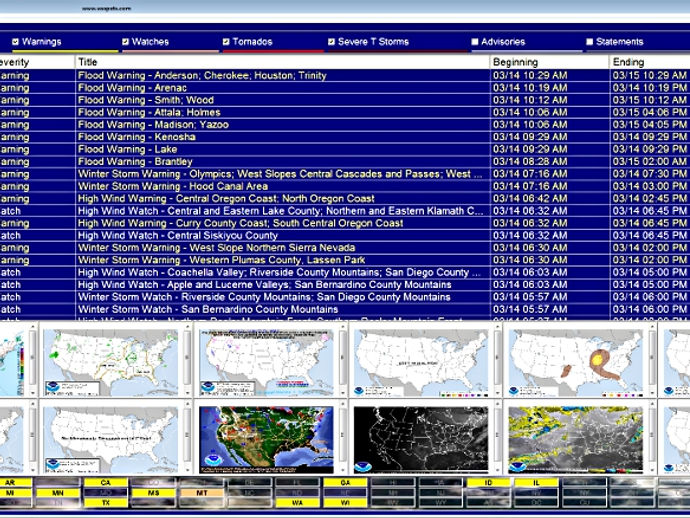Open the colorful green surface analysis map thumbnail
Screen dimensions: 690x518
coord(266,440)
